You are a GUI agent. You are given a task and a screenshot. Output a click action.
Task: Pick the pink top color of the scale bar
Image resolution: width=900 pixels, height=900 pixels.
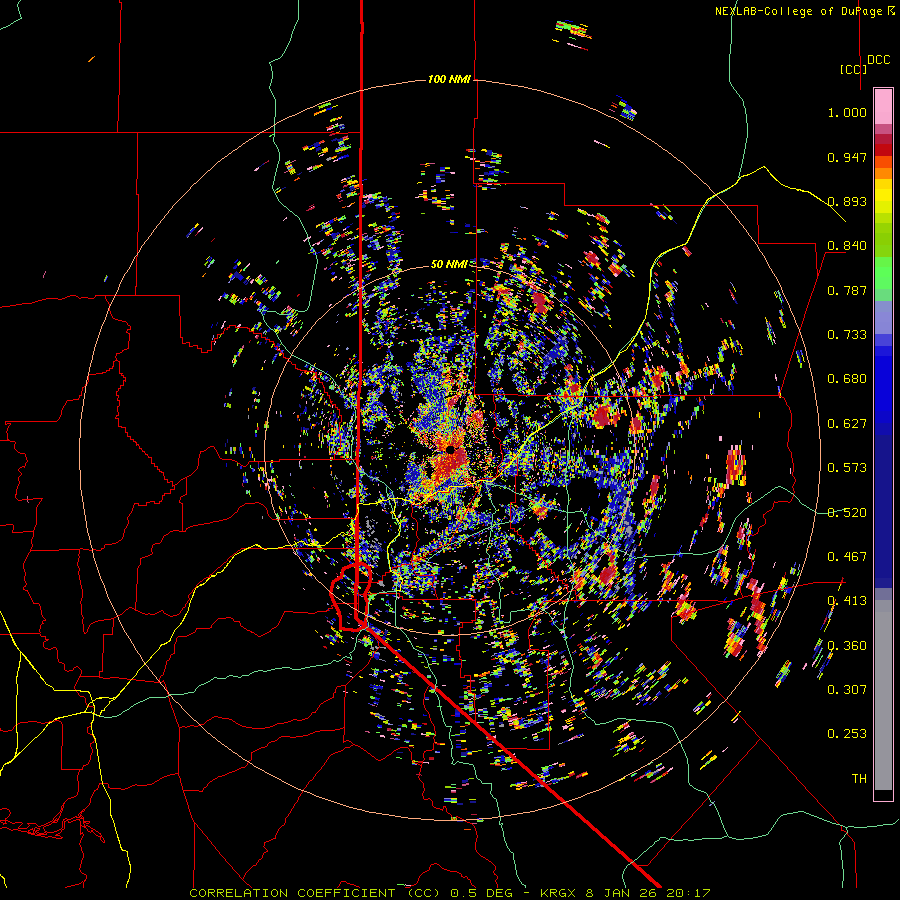pos(883,106)
